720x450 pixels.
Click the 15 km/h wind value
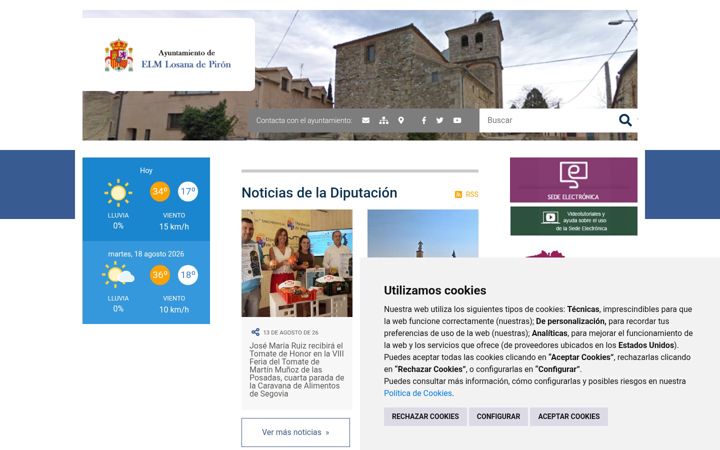[x=174, y=226]
